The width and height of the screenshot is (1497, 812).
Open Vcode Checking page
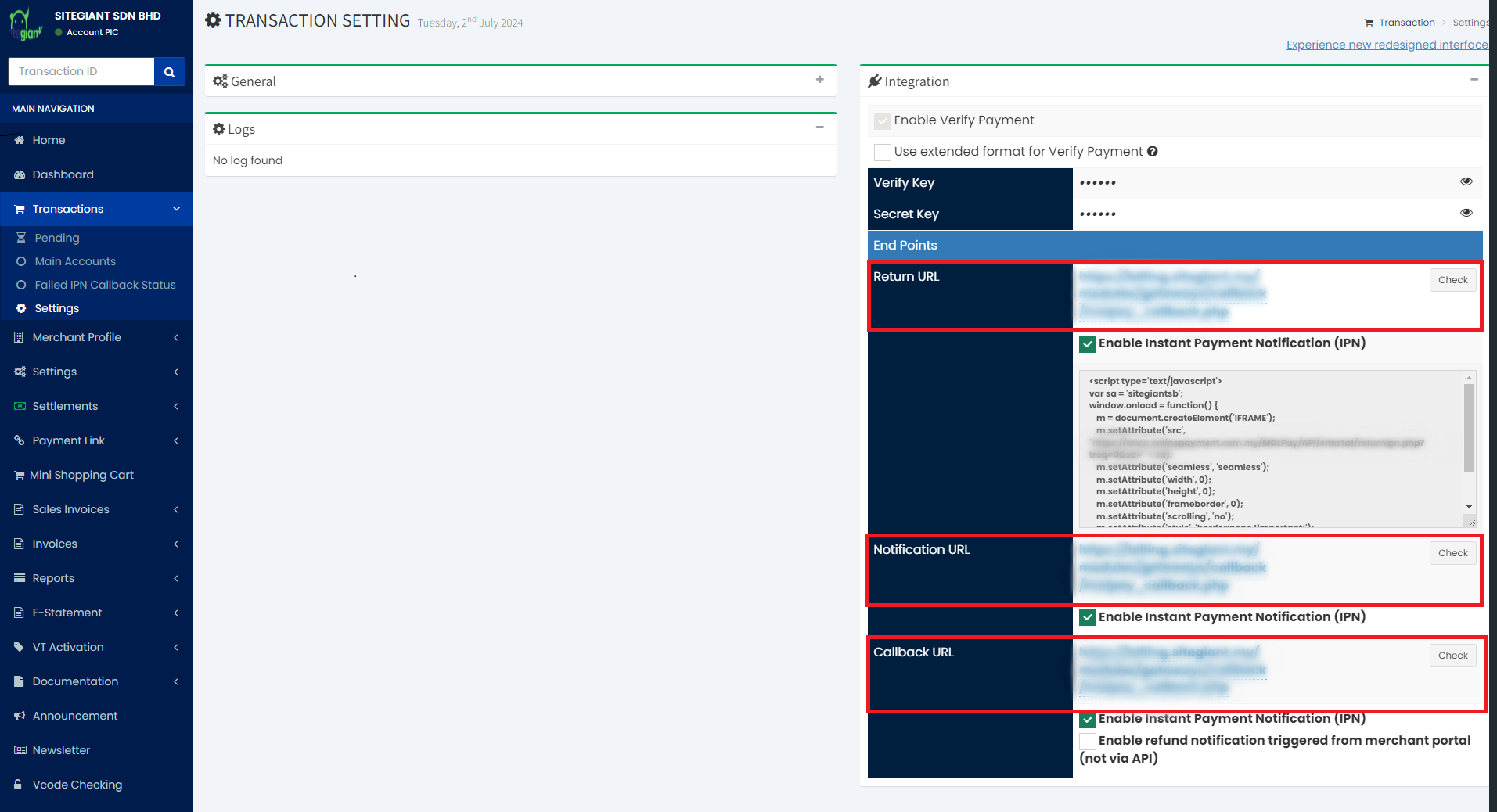[77, 785]
